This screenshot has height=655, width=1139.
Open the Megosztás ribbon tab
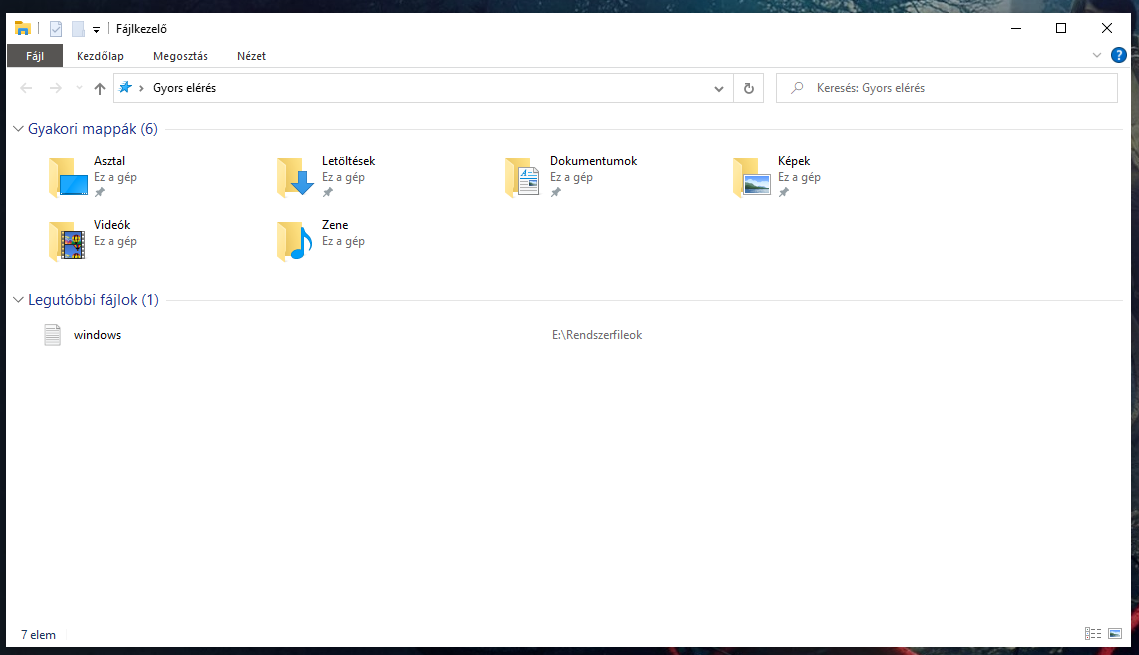(x=180, y=56)
